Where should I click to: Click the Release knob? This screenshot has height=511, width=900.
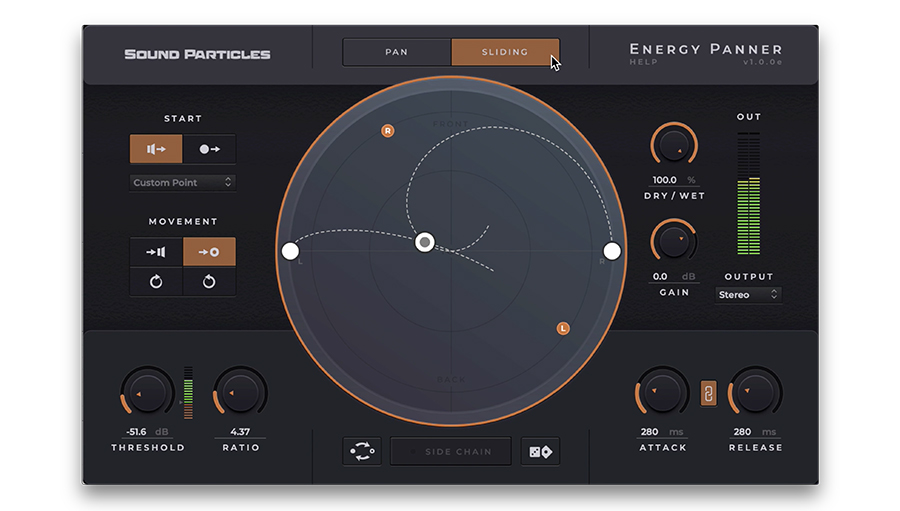[755, 393]
